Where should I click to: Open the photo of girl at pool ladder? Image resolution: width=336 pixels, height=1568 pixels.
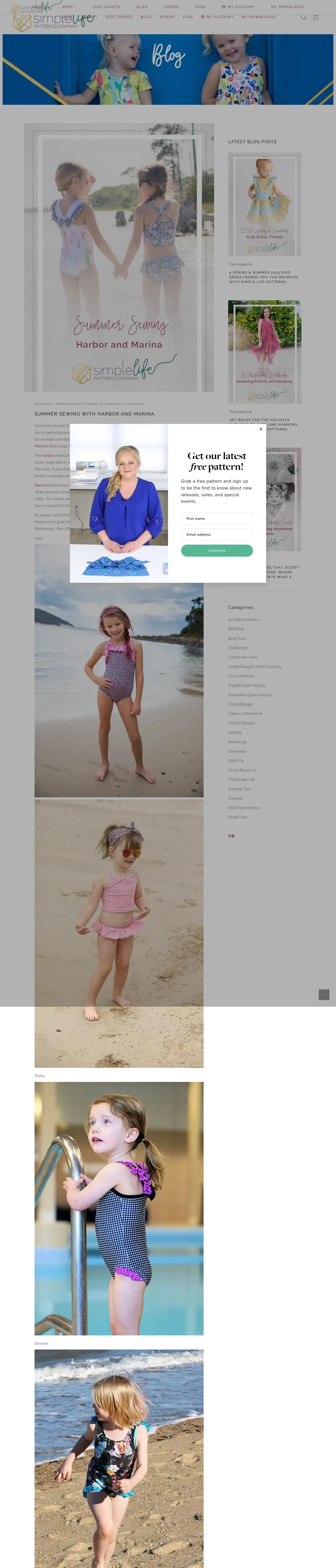119,1208
